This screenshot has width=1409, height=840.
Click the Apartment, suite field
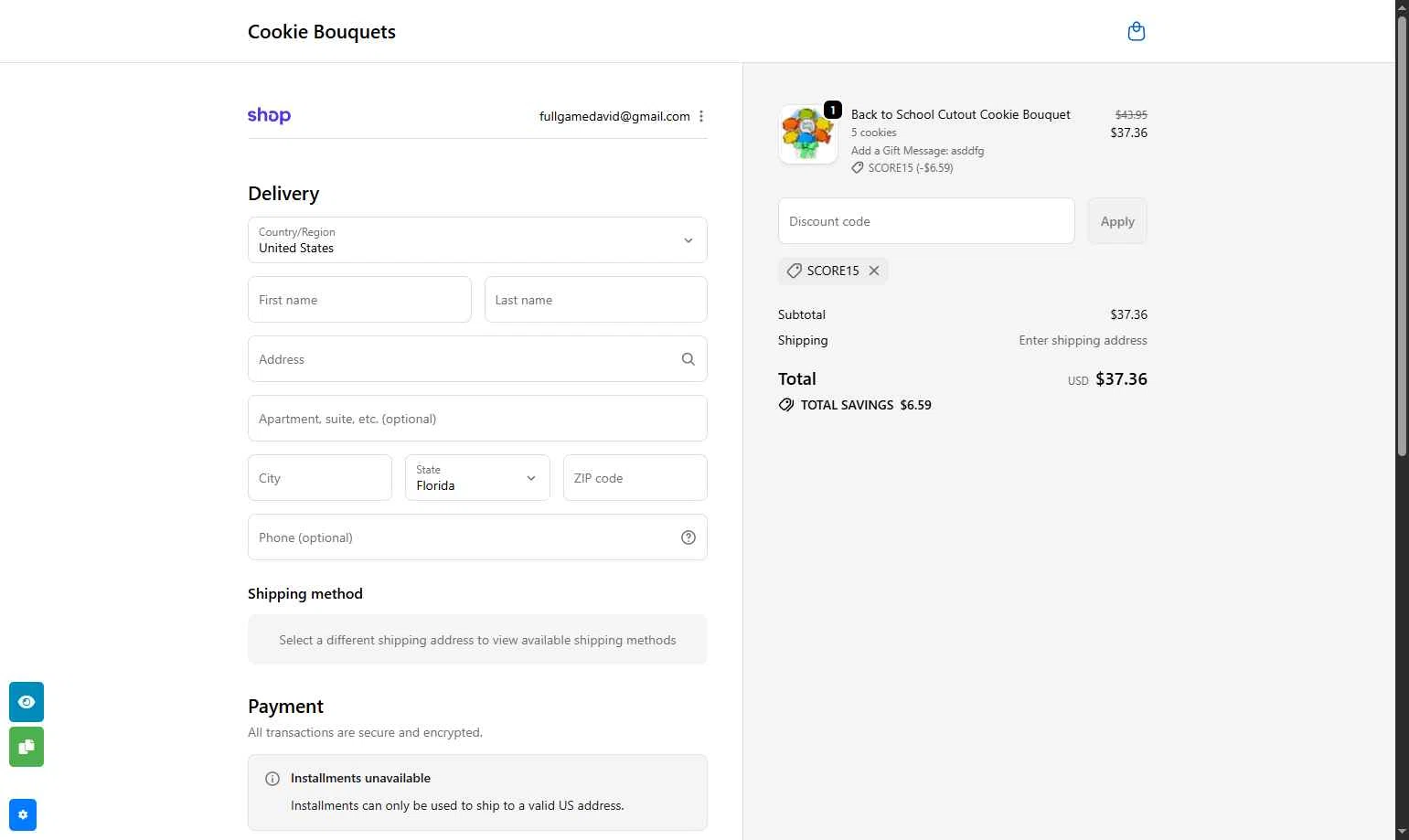point(477,419)
